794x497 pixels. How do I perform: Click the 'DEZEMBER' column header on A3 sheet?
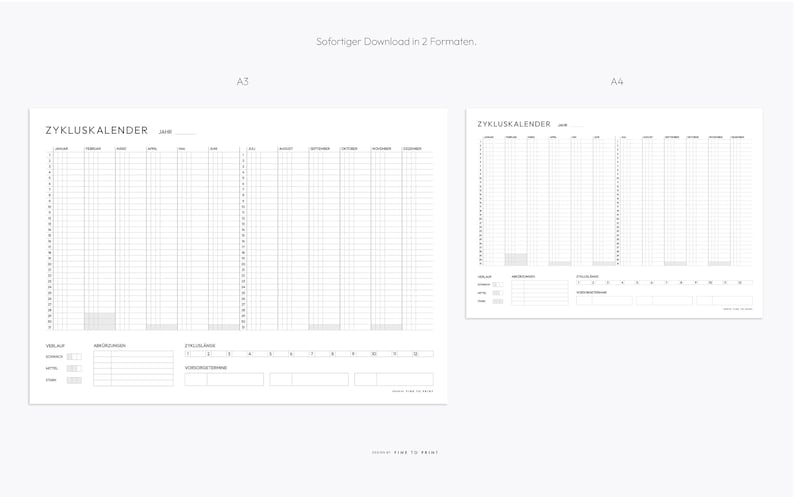[x=412, y=148]
